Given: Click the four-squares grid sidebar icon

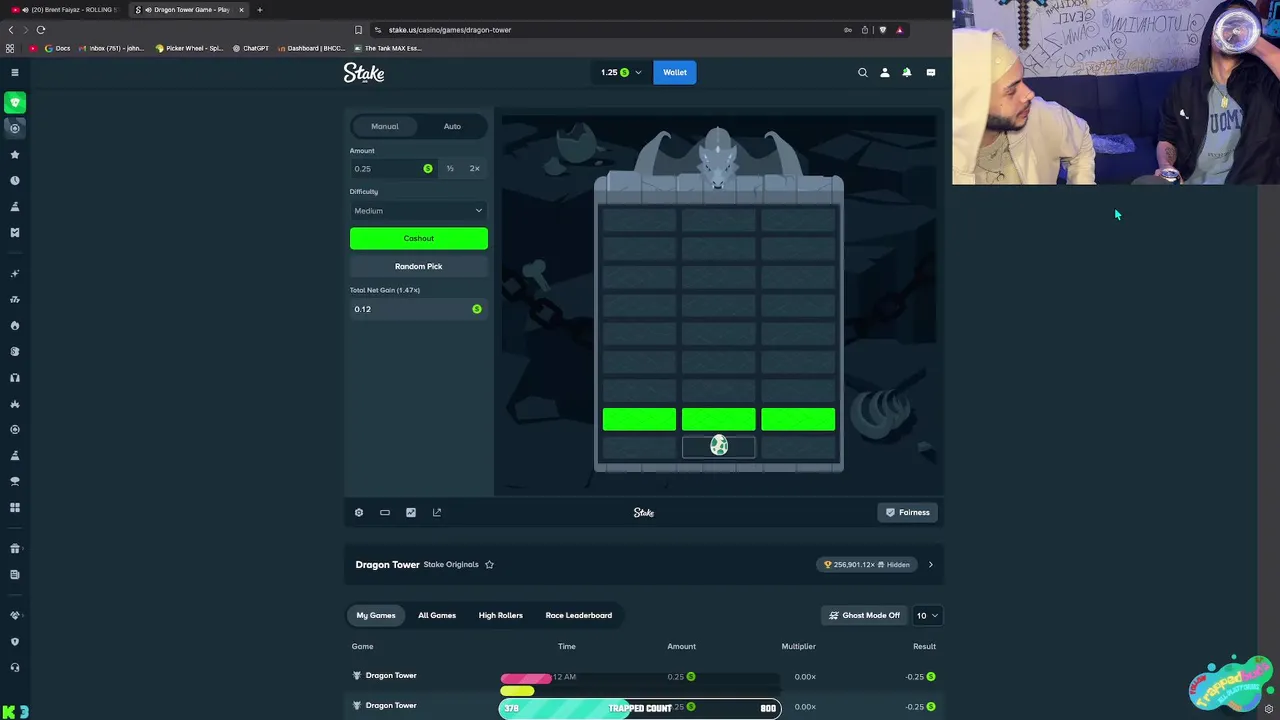Looking at the screenshot, I should 15,508.
